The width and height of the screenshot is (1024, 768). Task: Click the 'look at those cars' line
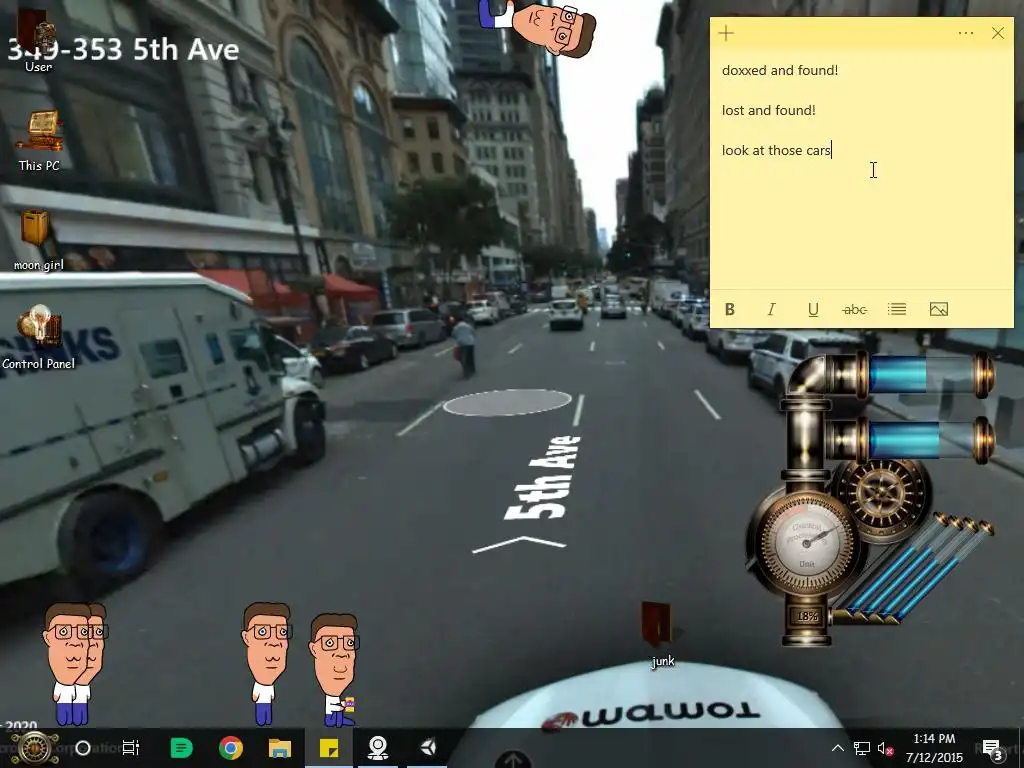(x=776, y=150)
